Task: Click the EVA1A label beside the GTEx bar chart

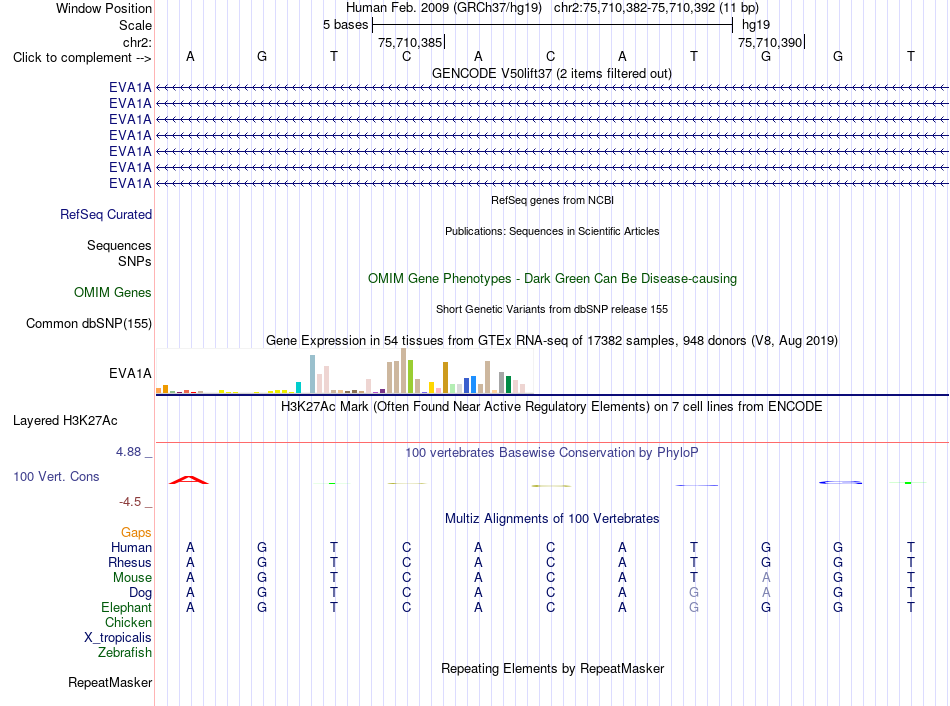Action: pyautogui.click(x=130, y=373)
